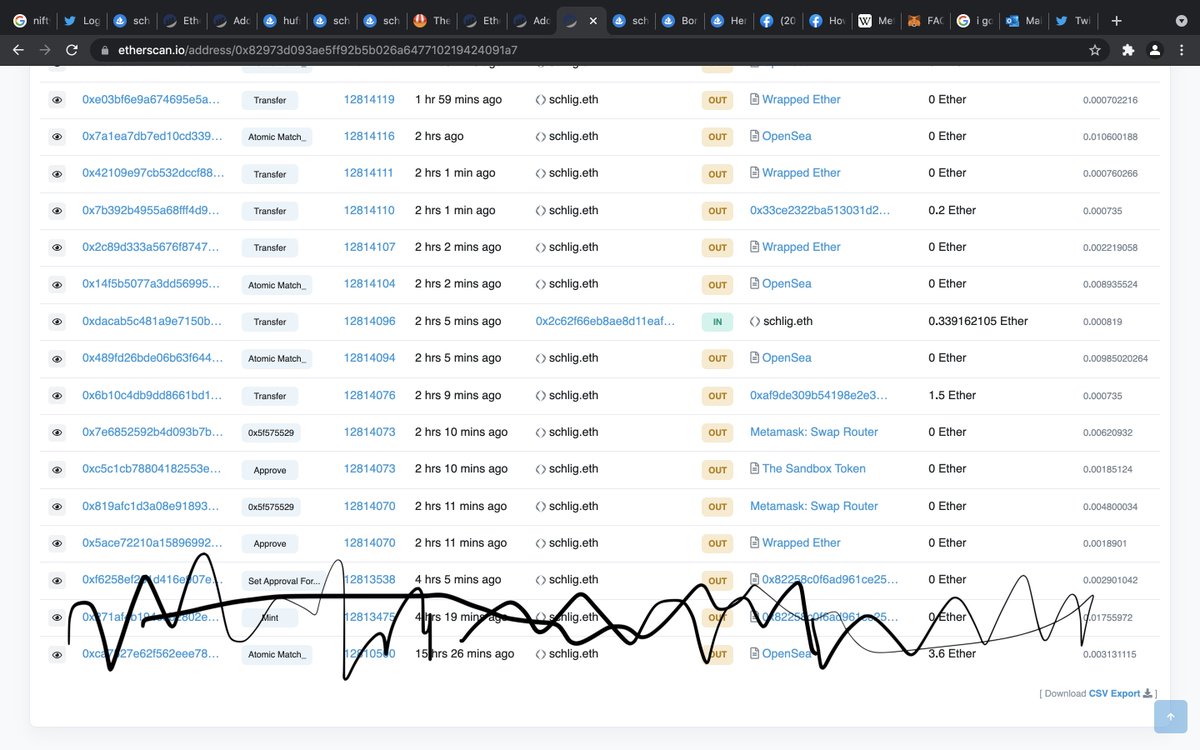Click eye icon for transaction 0x7a1ea7db7ed10cd339

57,137
